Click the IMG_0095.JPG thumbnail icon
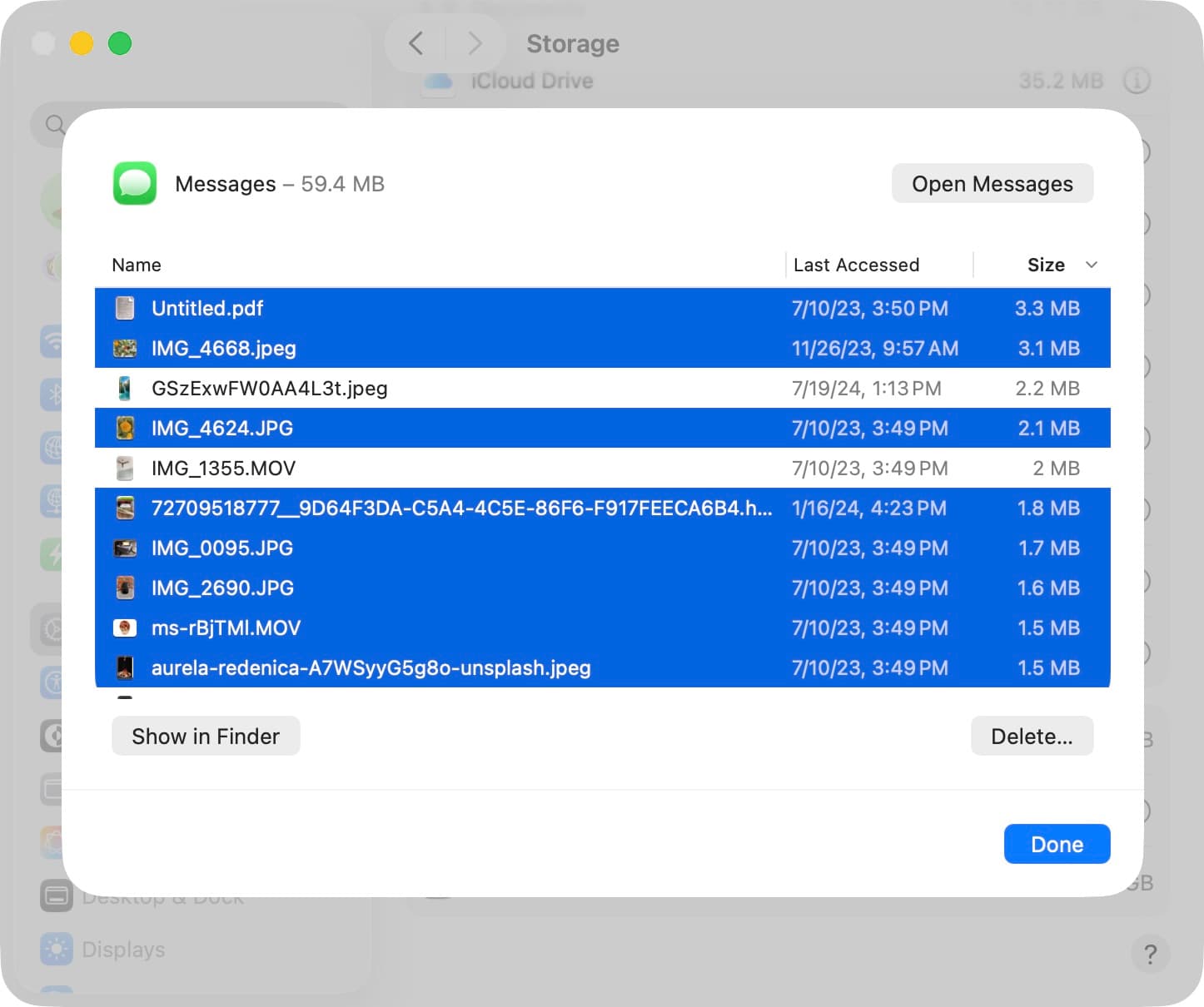 [125, 548]
